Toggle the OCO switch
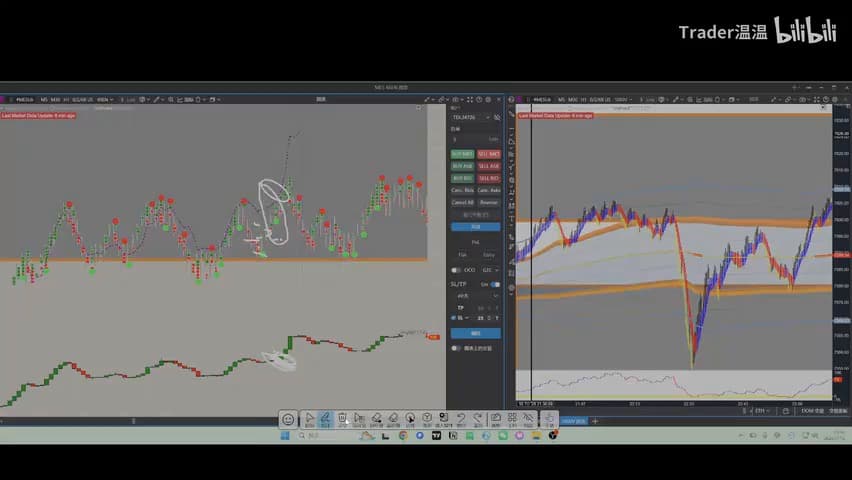852x480 pixels. point(456,270)
